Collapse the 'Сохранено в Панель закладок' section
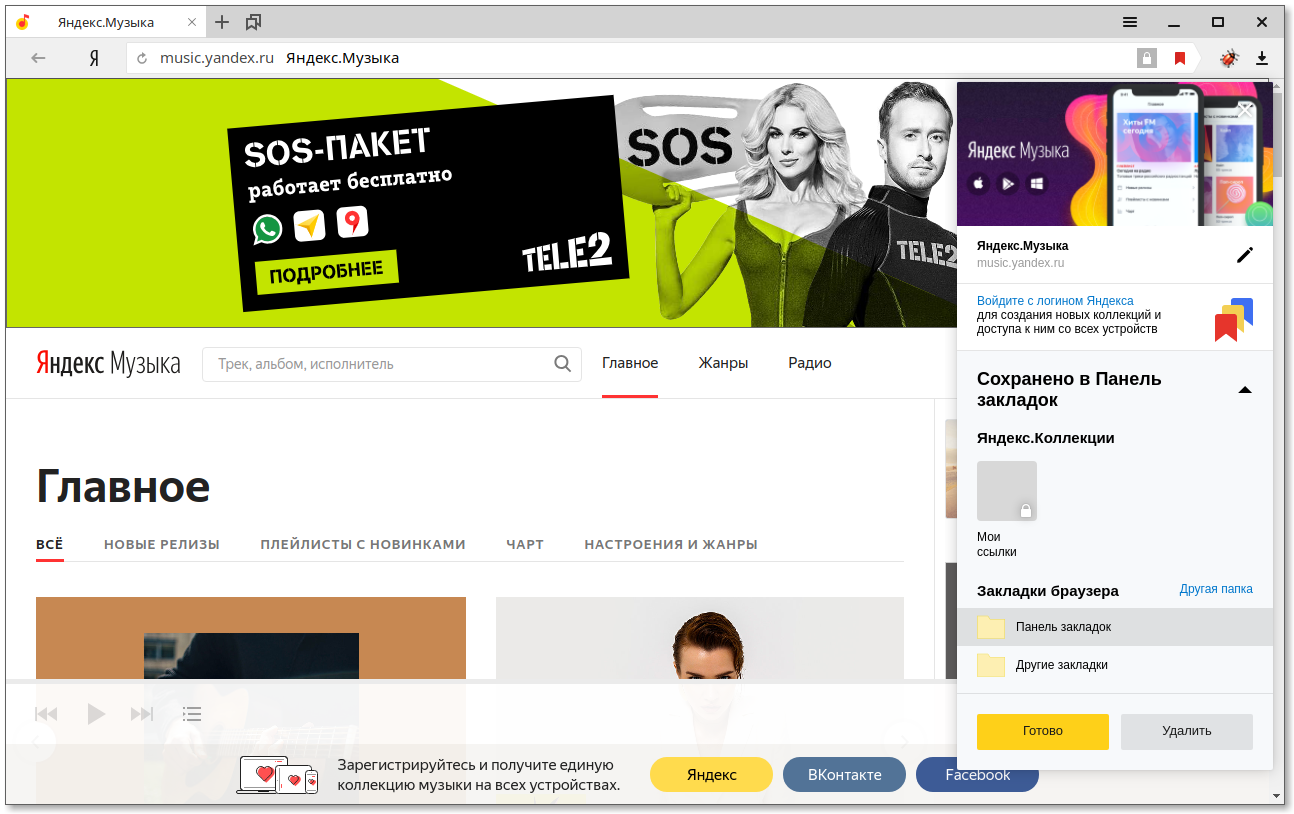Screen dimensions: 1294x814 click(x=1245, y=390)
